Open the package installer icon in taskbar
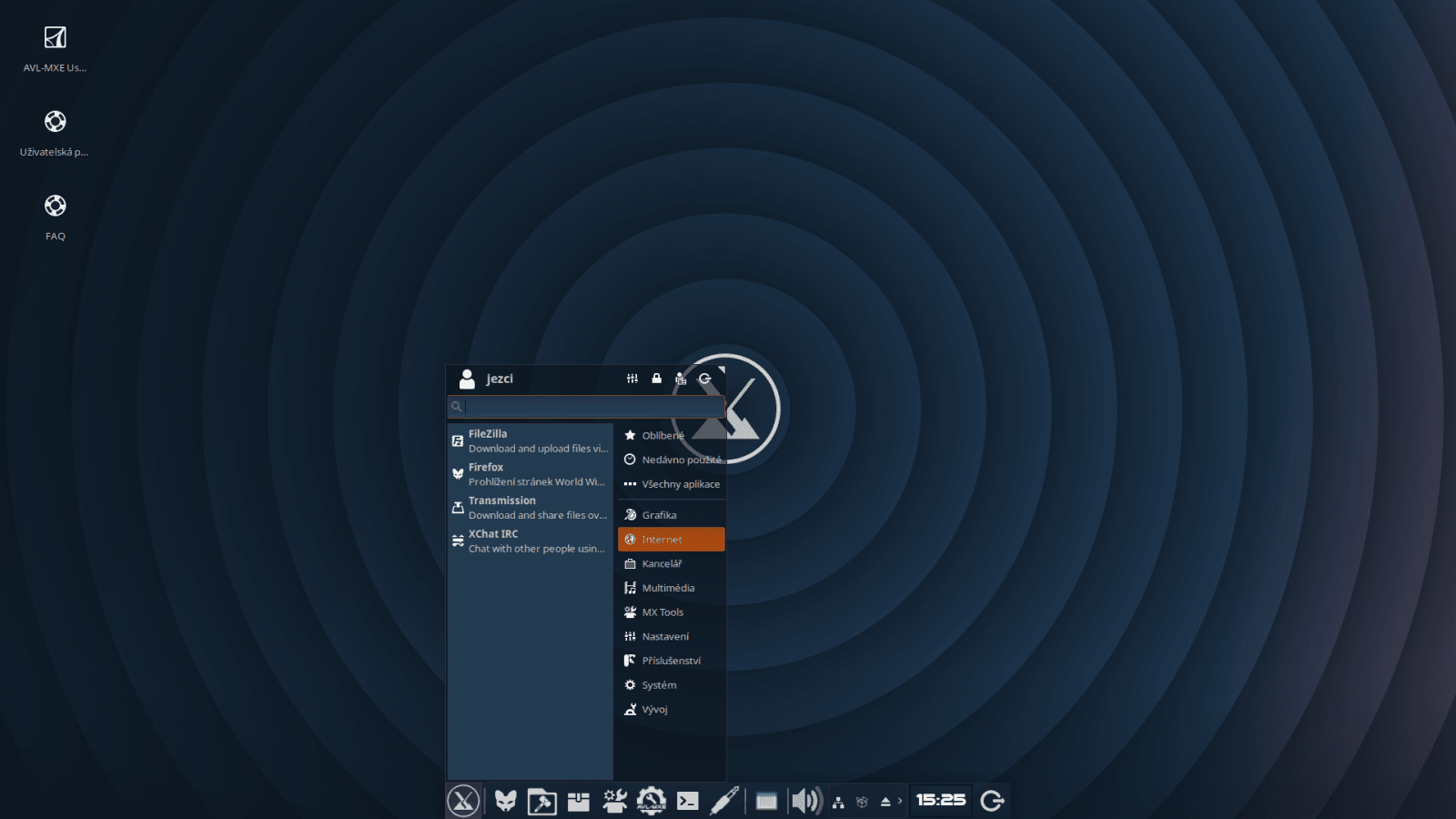This screenshot has height=819, width=1456. [578, 801]
